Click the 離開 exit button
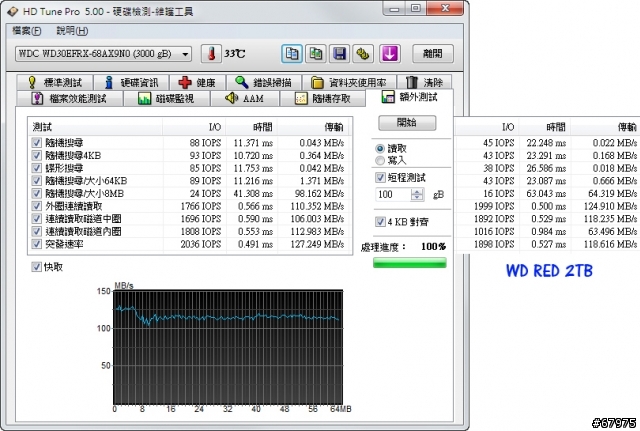This screenshot has height=431, width=640. 433,53
